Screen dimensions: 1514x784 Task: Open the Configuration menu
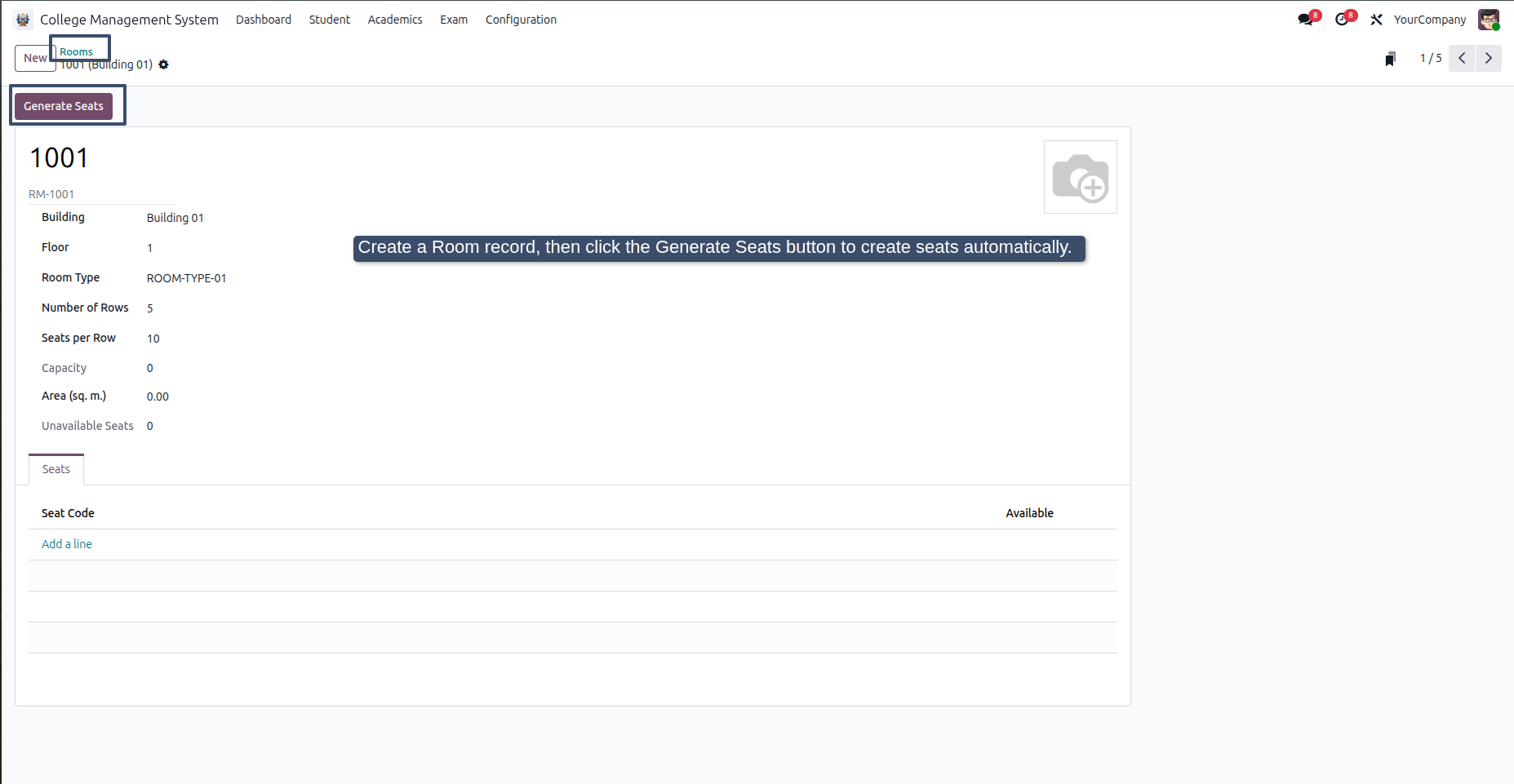click(x=521, y=20)
